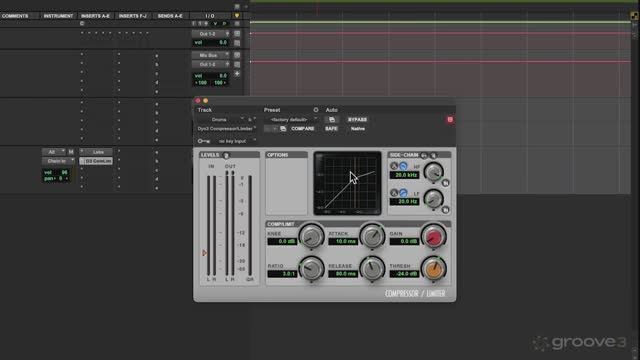
Task: Click the RATIO 3.0:1 value field
Action: tap(282, 274)
